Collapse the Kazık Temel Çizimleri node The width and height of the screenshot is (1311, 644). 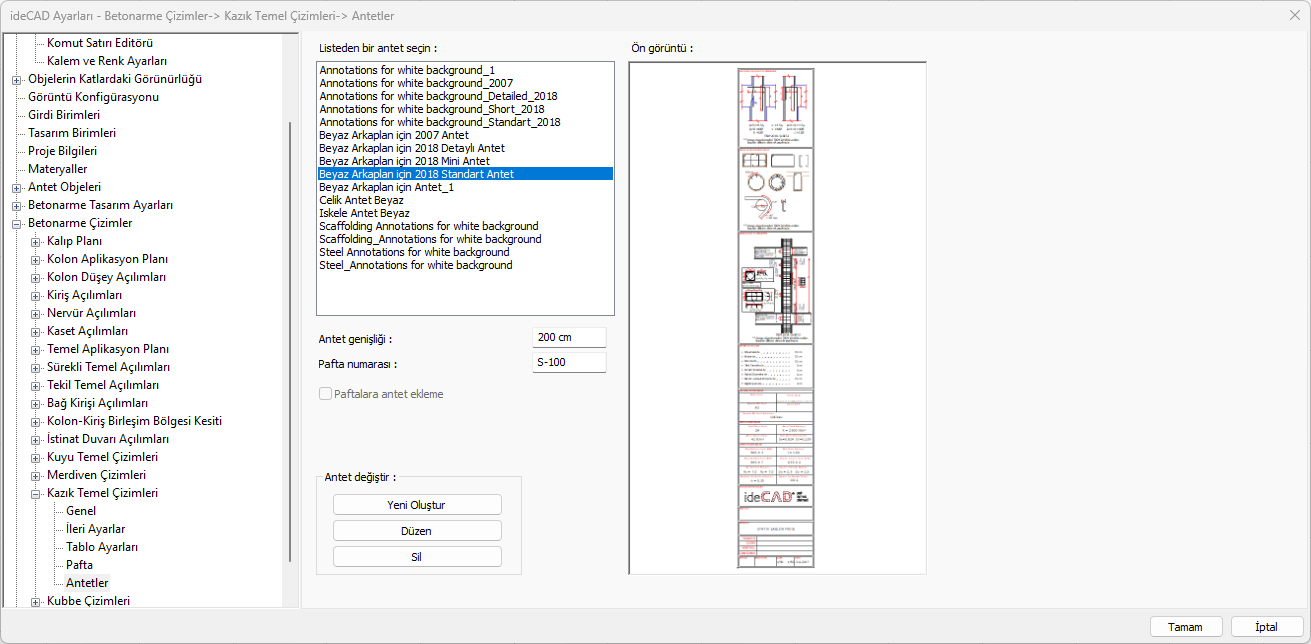click(x=36, y=493)
